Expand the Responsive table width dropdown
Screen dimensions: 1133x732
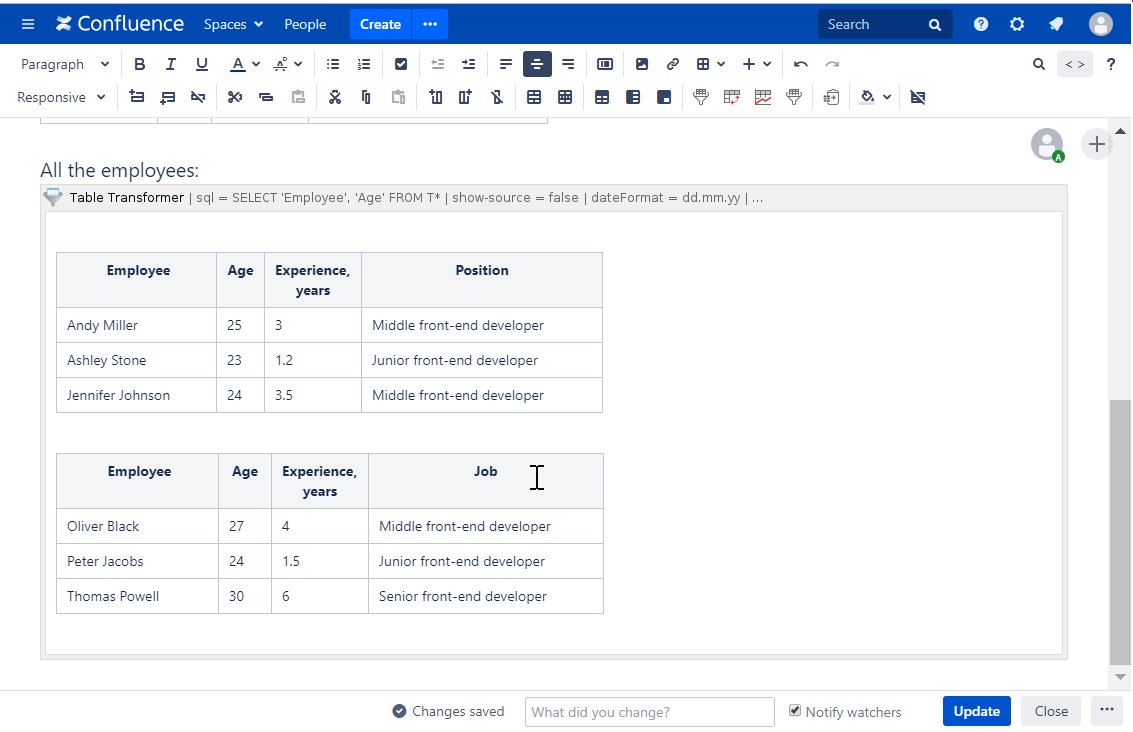click(x=61, y=97)
